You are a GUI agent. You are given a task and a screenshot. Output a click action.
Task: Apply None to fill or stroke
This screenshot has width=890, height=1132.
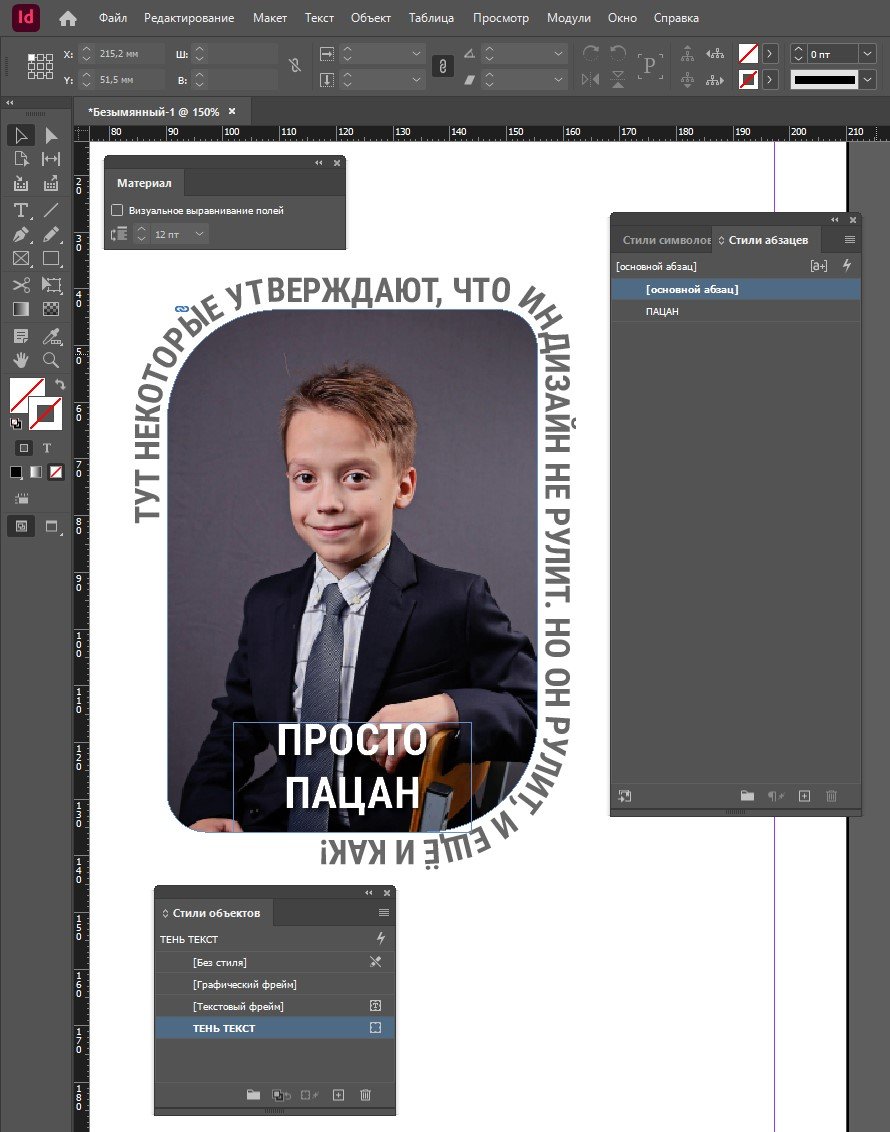coord(56,472)
